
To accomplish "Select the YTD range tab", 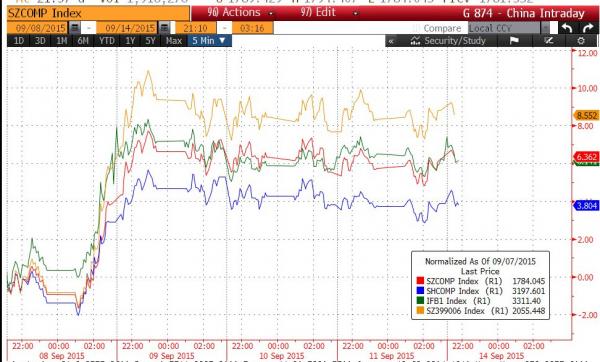I will [x=107, y=41].
